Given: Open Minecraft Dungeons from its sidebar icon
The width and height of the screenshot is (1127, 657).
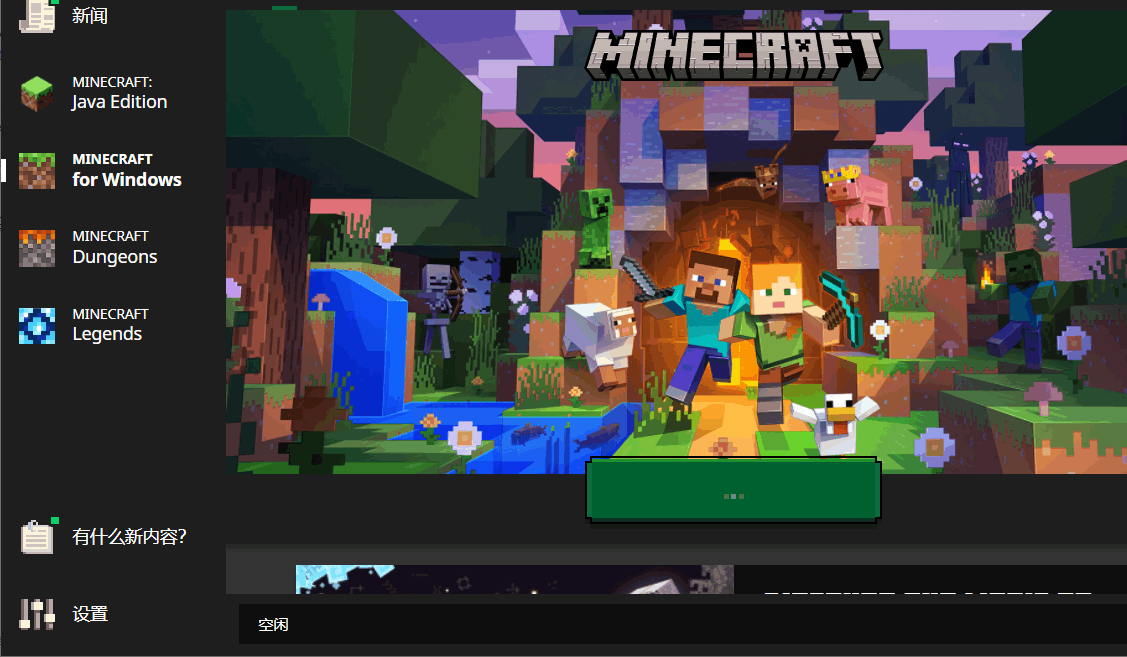Looking at the screenshot, I should click(37, 249).
